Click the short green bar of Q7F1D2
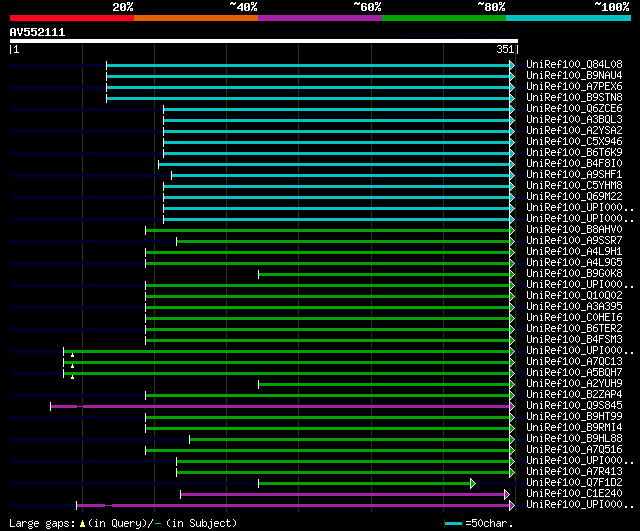This screenshot has height=531, width=640. point(364,484)
